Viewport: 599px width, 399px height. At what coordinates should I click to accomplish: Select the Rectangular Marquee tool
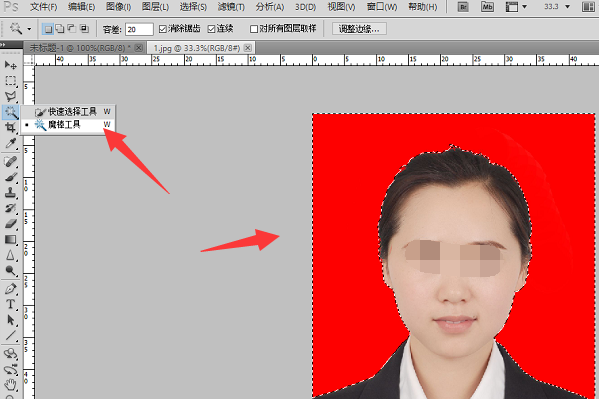(10, 81)
